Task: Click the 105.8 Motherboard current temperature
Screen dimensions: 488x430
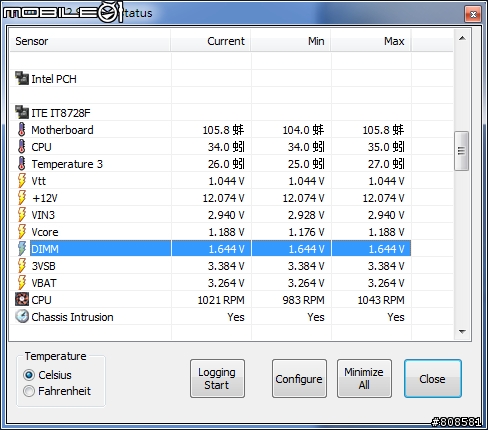Action: (223, 130)
